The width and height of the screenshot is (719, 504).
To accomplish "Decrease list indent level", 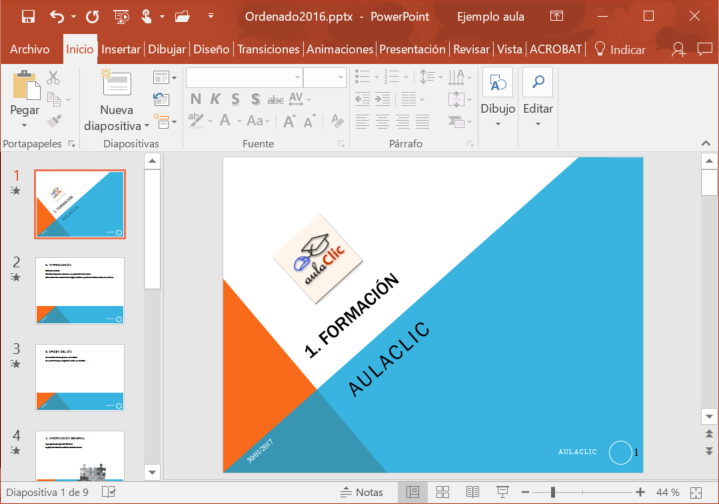I will (362, 99).
